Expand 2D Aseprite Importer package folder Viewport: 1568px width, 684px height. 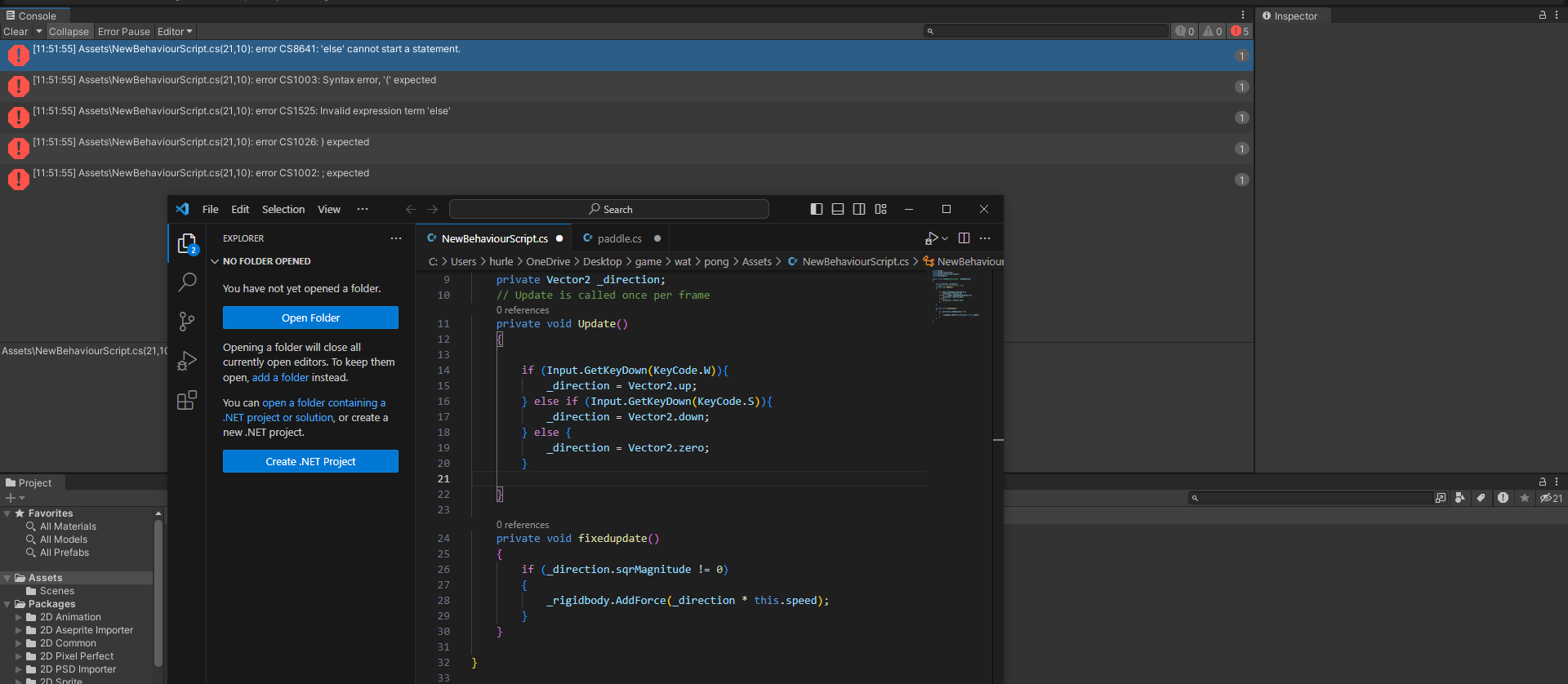(19, 630)
